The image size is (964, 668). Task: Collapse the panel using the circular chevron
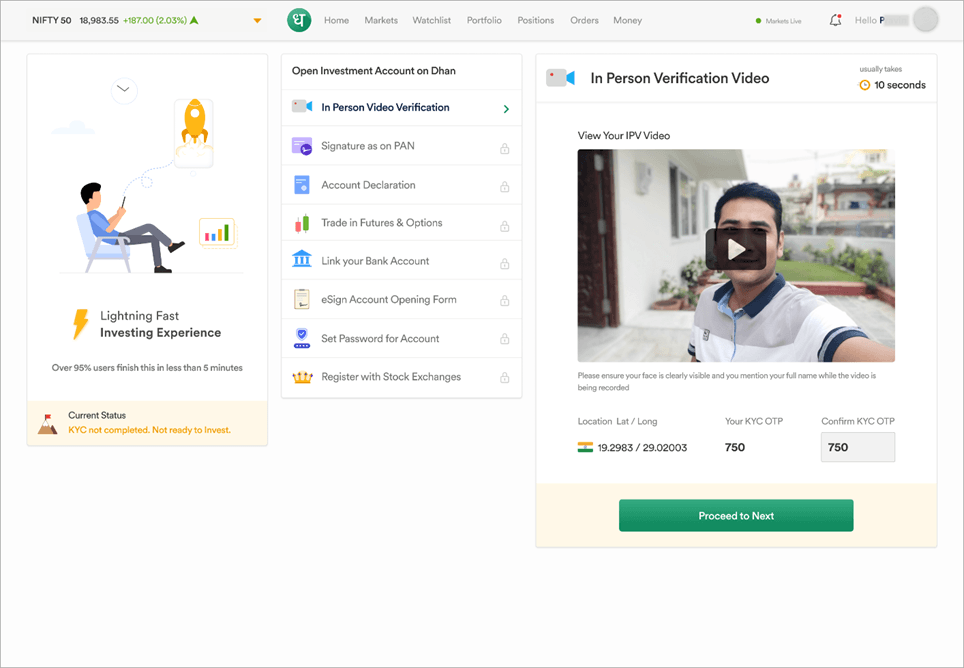(x=124, y=89)
